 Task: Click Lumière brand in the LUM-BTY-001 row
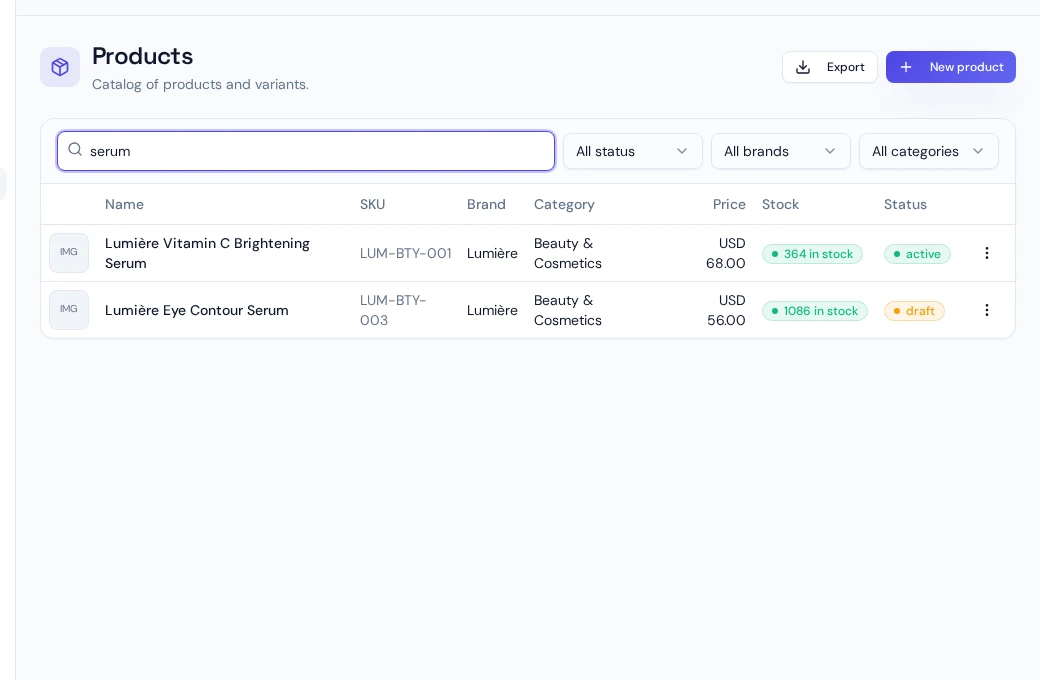click(x=492, y=253)
